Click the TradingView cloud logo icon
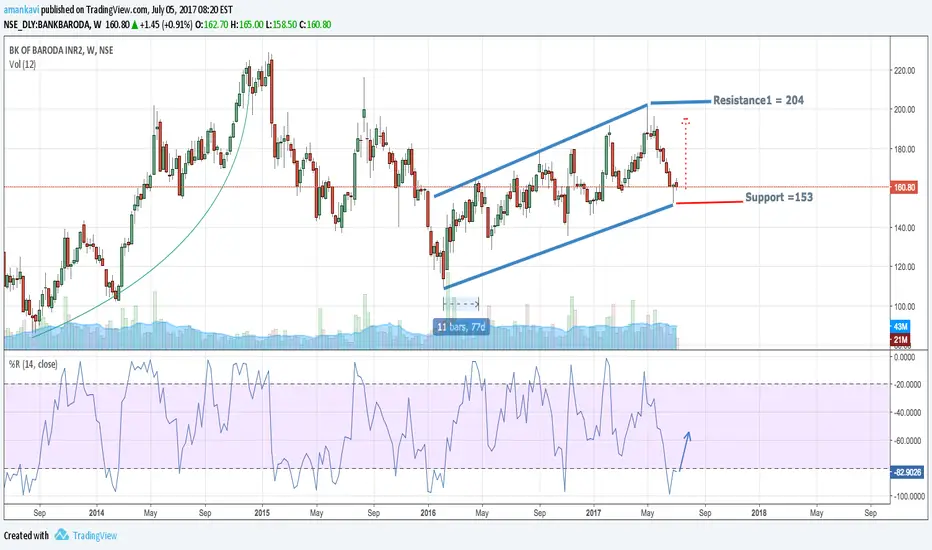Image resolution: width=932 pixels, height=550 pixels. coord(62,535)
